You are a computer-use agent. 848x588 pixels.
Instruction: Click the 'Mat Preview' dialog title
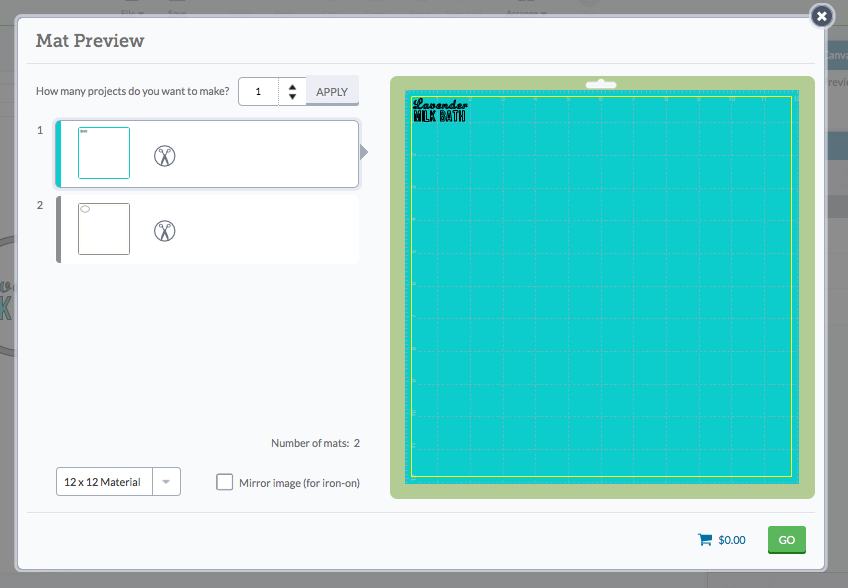click(90, 41)
